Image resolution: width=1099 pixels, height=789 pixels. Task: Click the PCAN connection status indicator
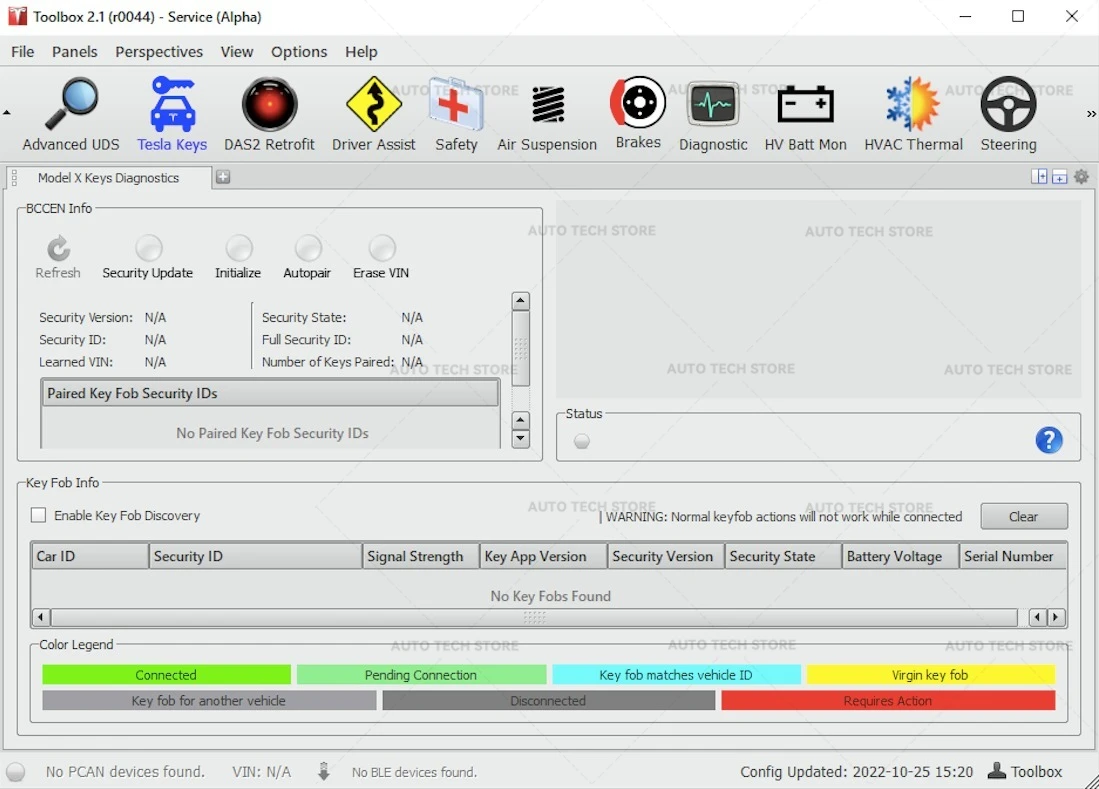pos(15,771)
